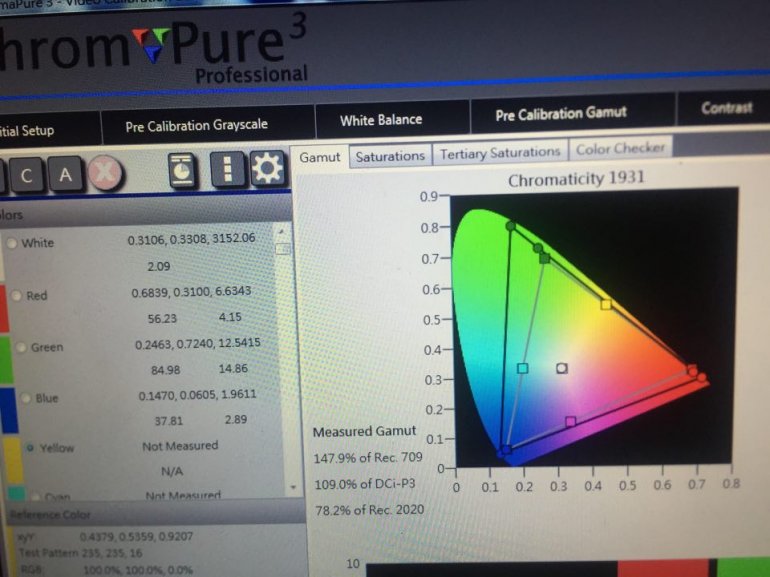Click the A auto-measure button
Viewport: 770px width, 577px height.
[65, 176]
